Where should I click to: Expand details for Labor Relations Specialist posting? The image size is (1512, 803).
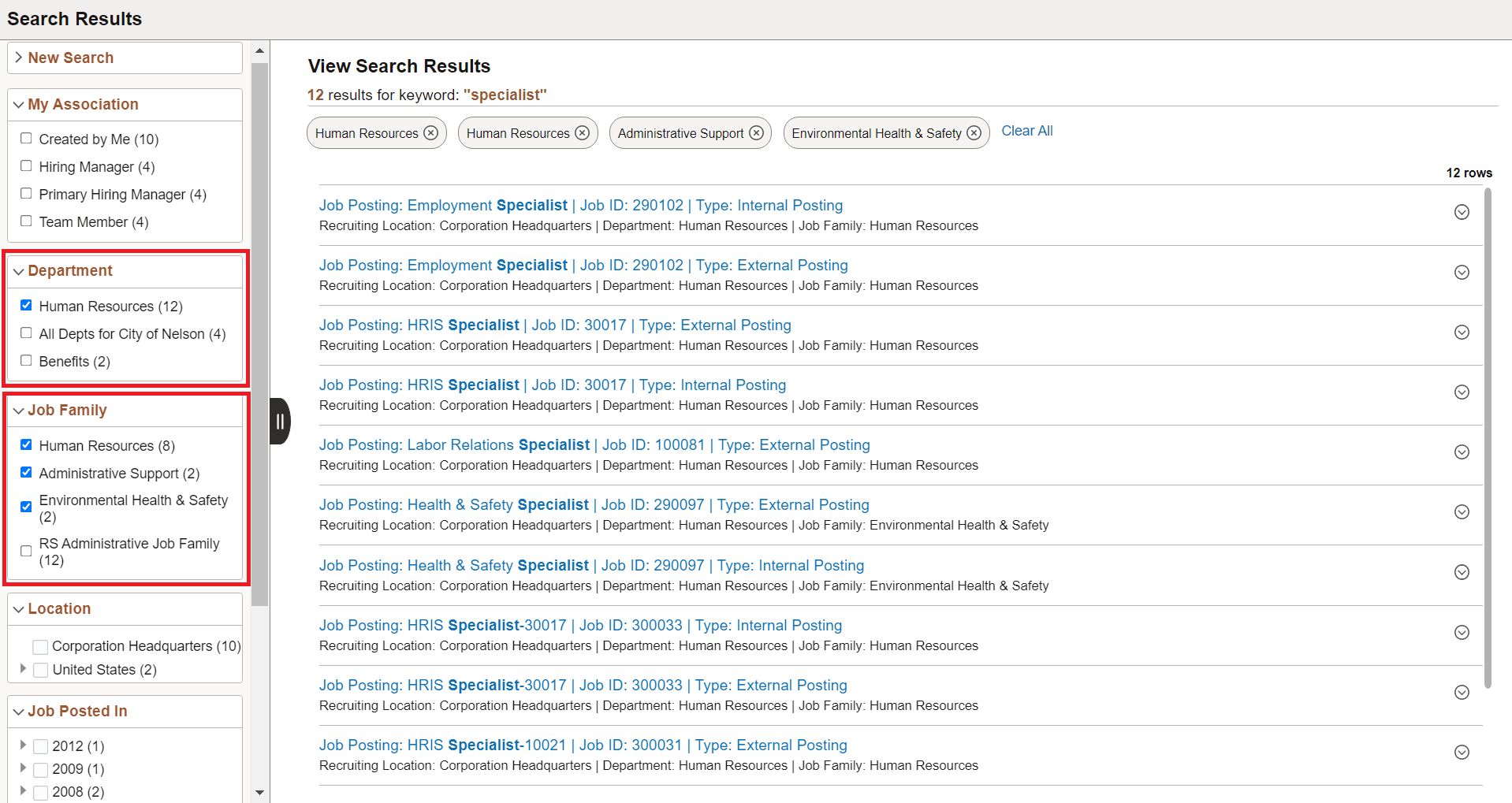(1462, 452)
